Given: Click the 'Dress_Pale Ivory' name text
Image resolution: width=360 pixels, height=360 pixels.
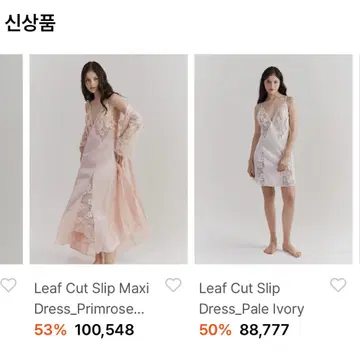Looking at the screenshot, I should (252, 309).
